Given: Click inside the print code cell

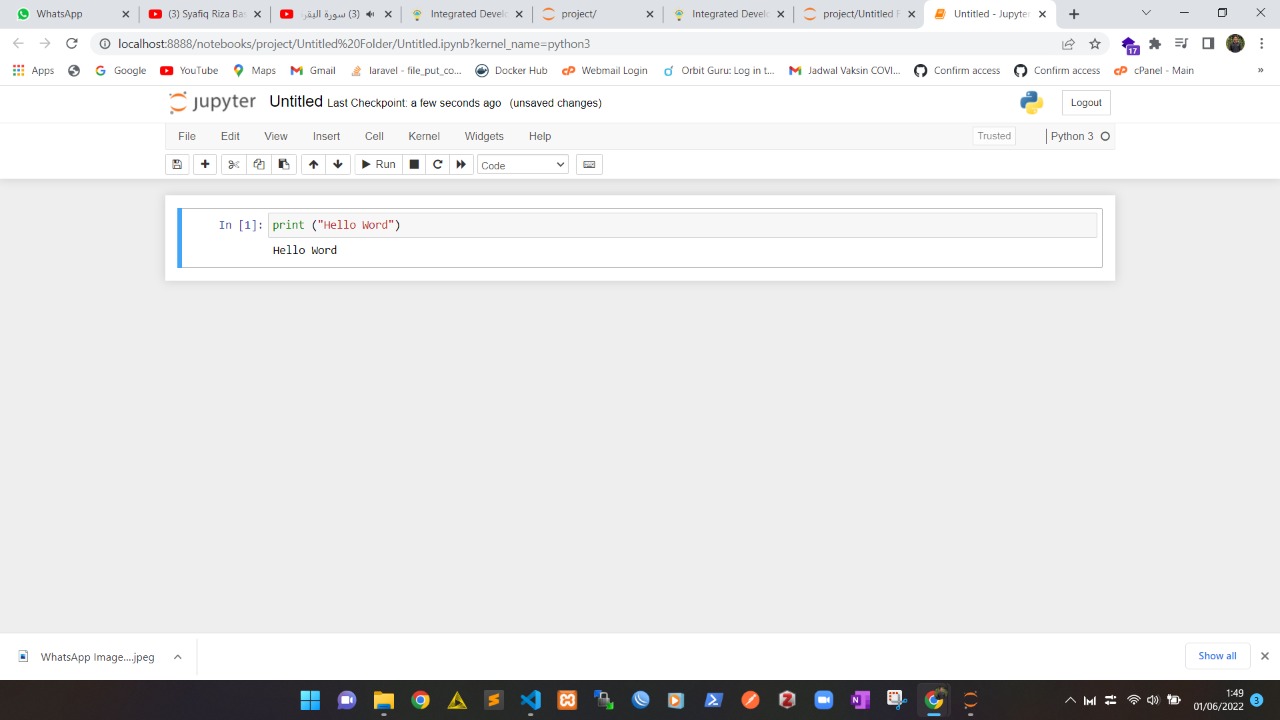Looking at the screenshot, I should pyautogui.click(x=683, y=225).
